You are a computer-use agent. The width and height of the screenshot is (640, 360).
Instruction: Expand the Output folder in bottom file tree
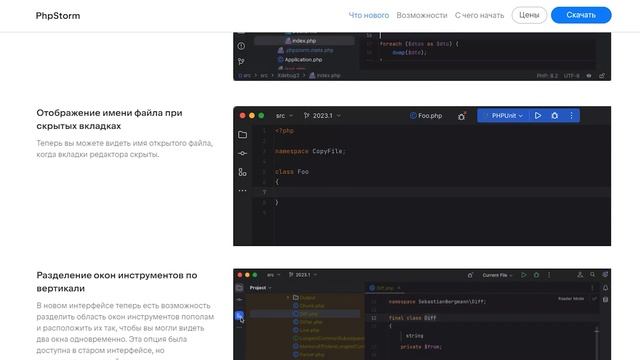pyautogui.click(x=288, y=298)
